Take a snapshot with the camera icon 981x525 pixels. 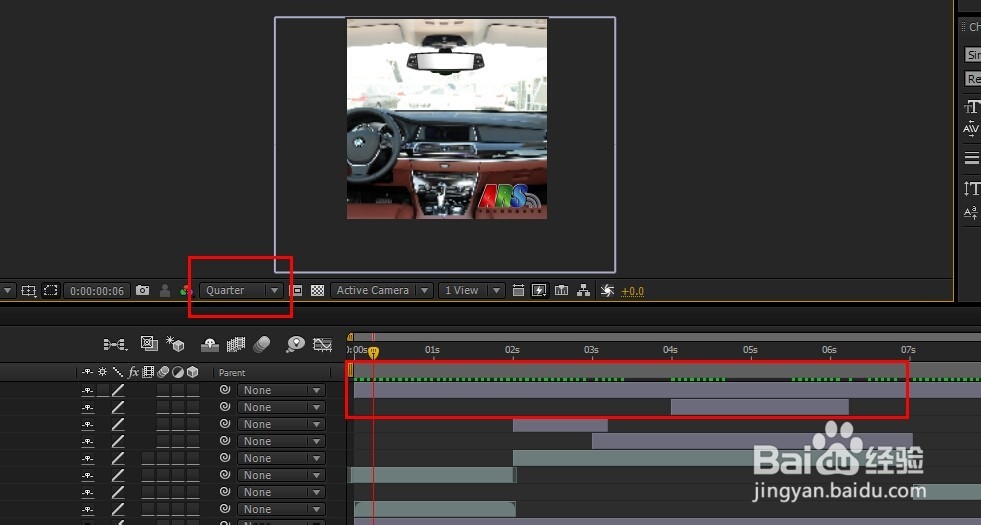coord(143,290)
